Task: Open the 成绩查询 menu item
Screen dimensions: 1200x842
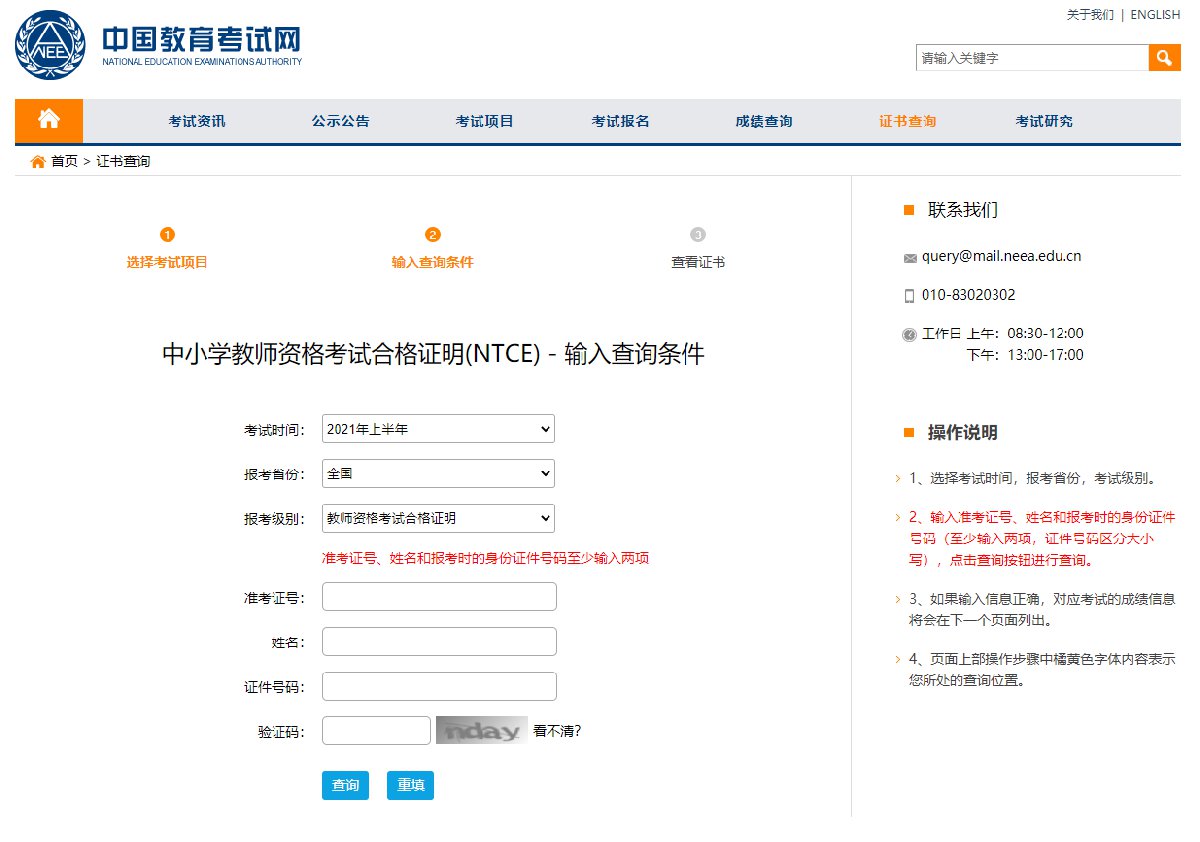Action: point(764,121)
